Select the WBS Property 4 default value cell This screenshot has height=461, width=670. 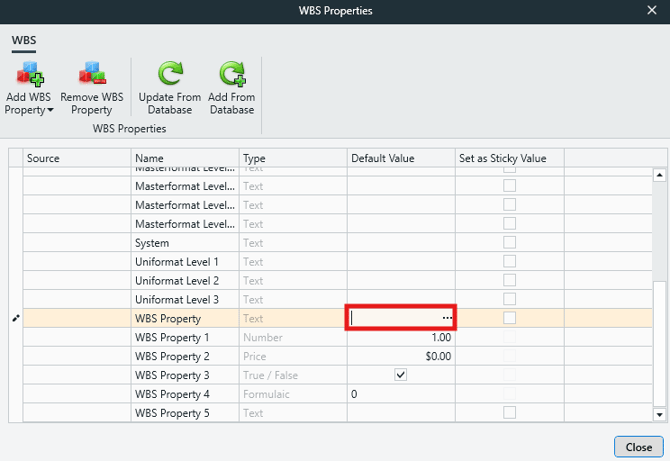tap(401, 394)
